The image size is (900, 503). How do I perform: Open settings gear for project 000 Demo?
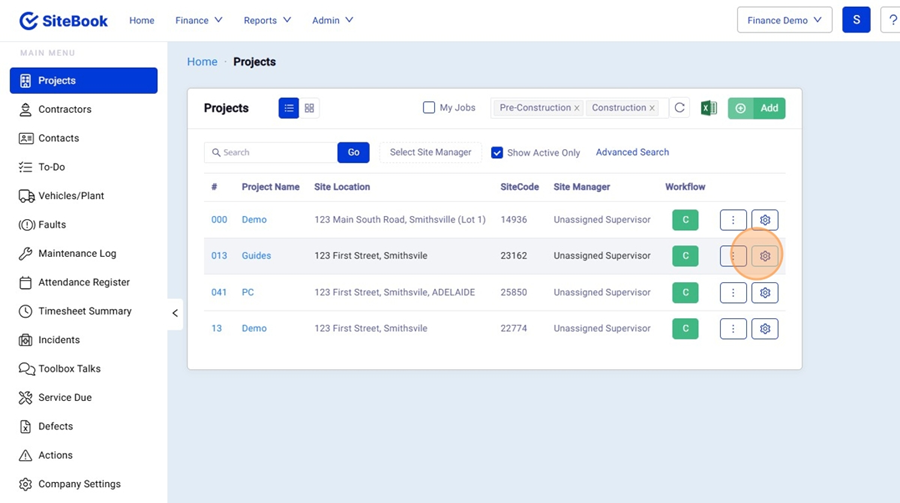click(765, 220)
